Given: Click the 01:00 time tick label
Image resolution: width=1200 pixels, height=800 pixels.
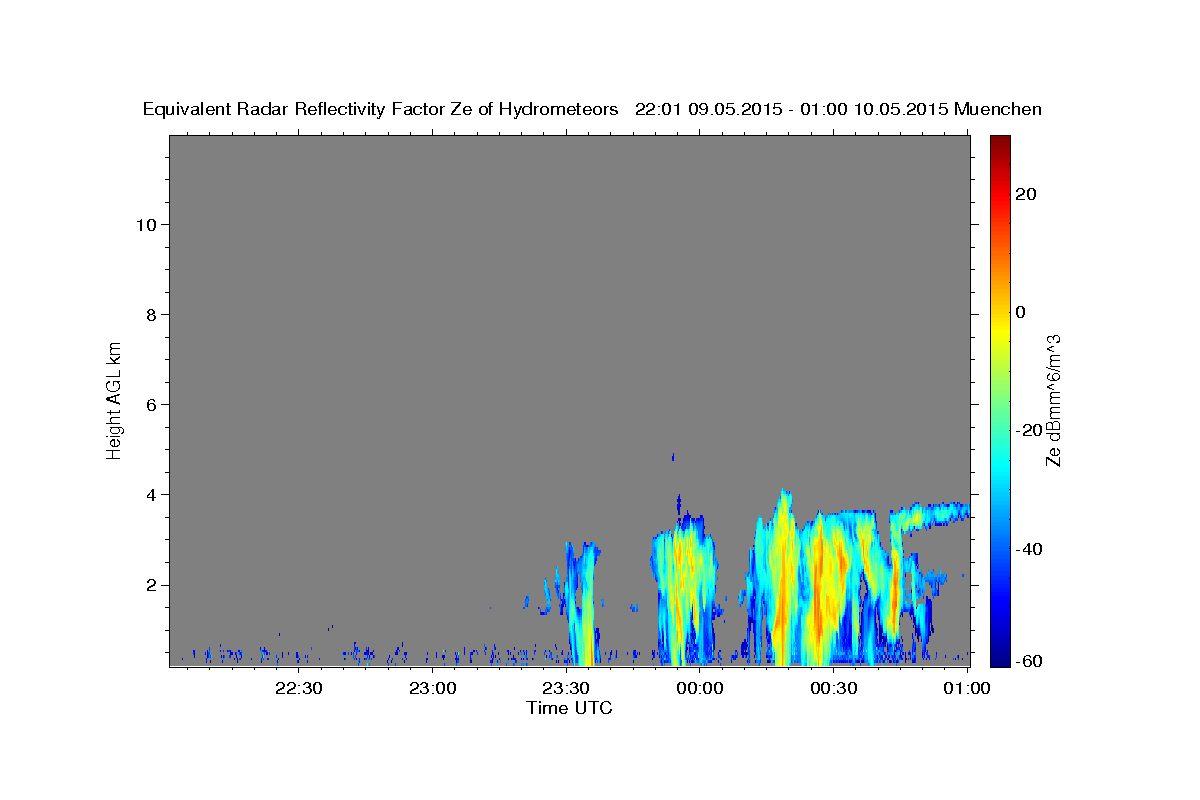Looking at the screenshot, I should coord(967,689).
